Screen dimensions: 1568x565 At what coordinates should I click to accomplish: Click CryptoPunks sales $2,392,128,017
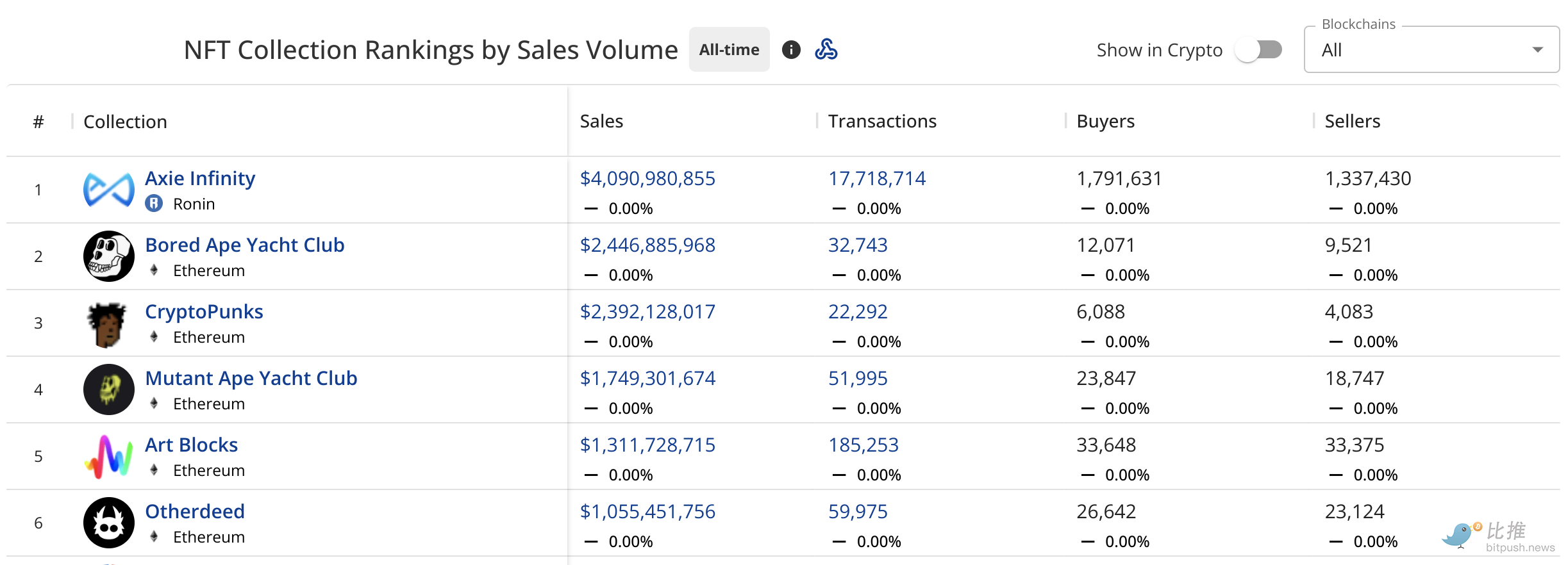[647, 311]
